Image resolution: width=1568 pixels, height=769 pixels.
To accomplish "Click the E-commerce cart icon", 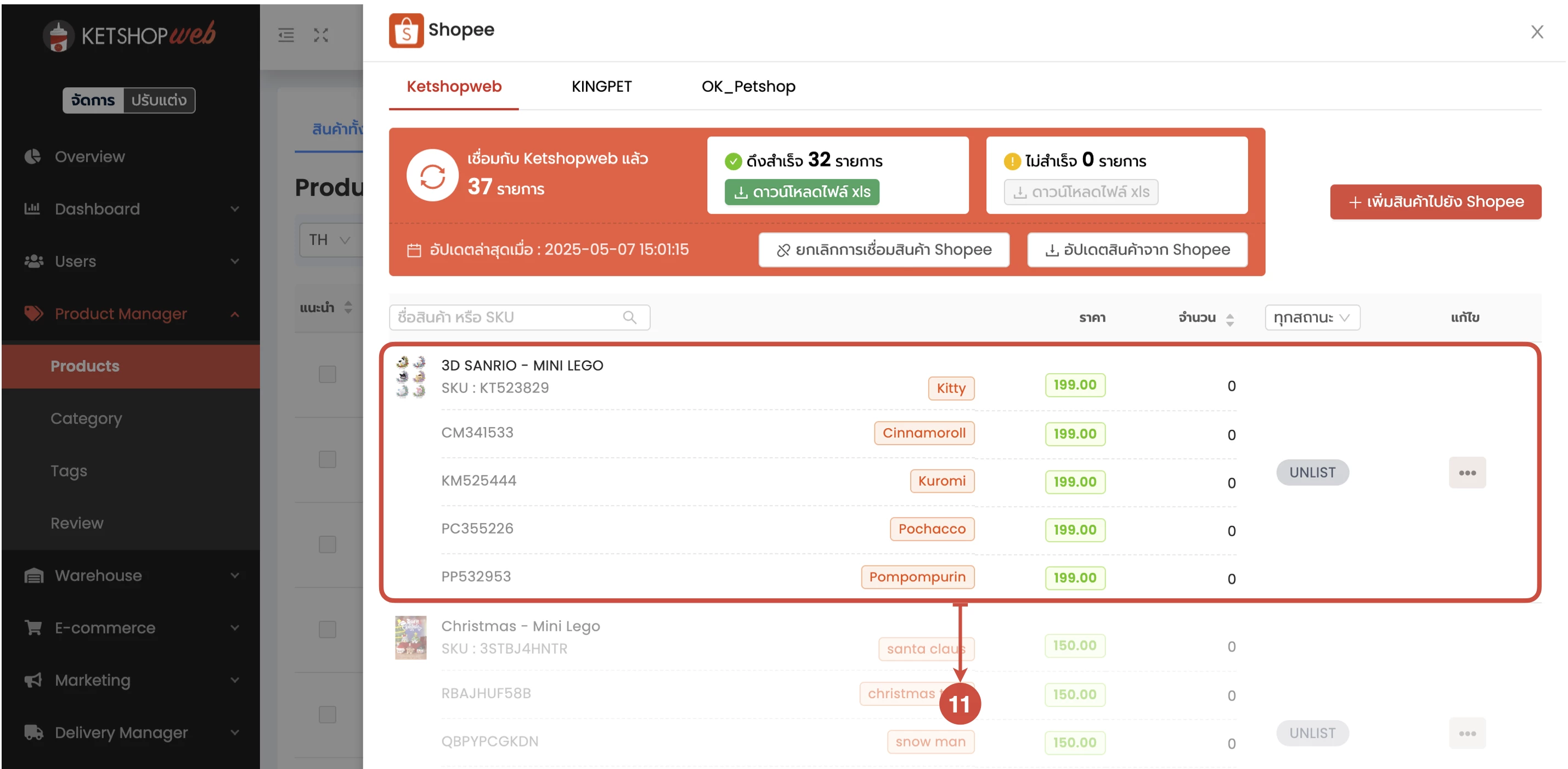I will 33,628.
